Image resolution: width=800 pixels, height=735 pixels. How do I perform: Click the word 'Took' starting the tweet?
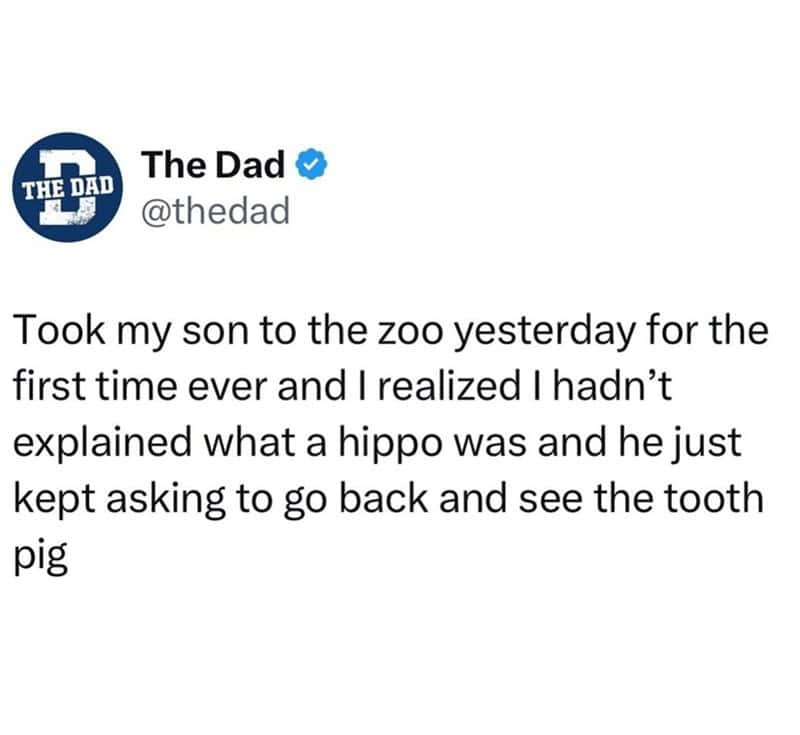tap(60, 330)
